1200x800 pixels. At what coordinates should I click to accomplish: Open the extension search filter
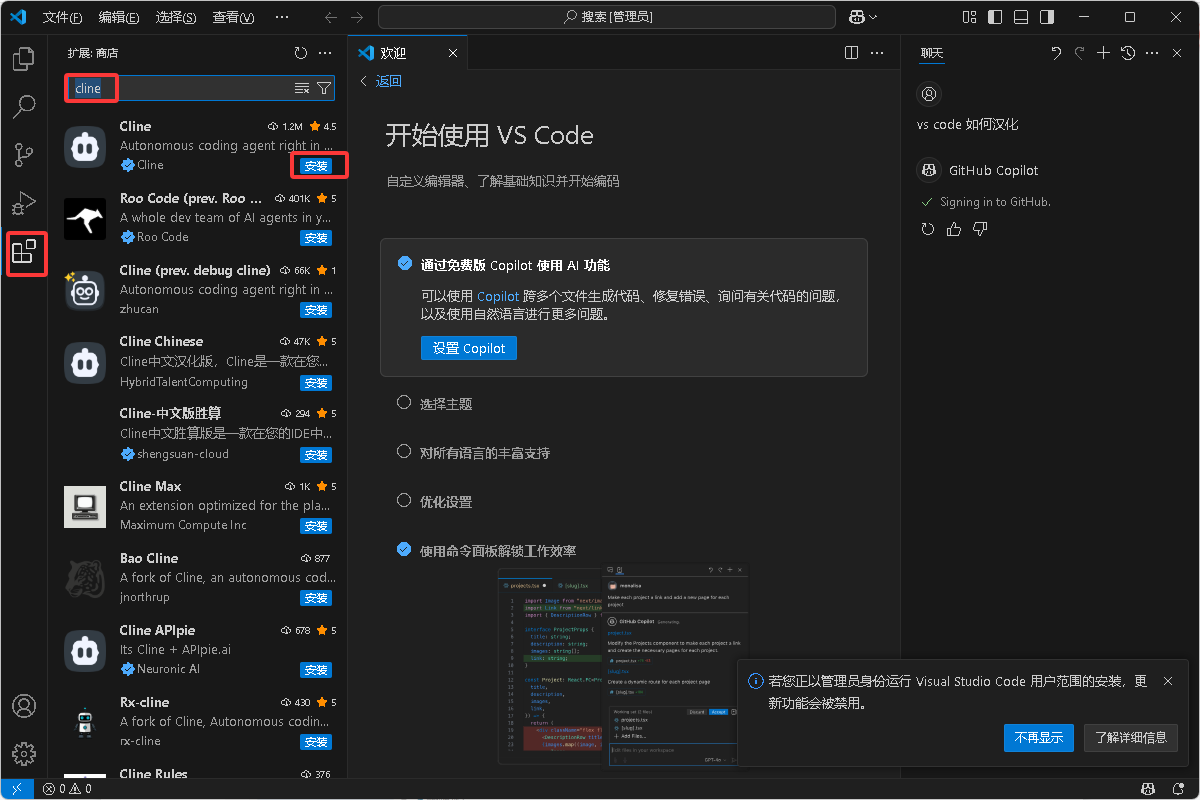point(324,88)
